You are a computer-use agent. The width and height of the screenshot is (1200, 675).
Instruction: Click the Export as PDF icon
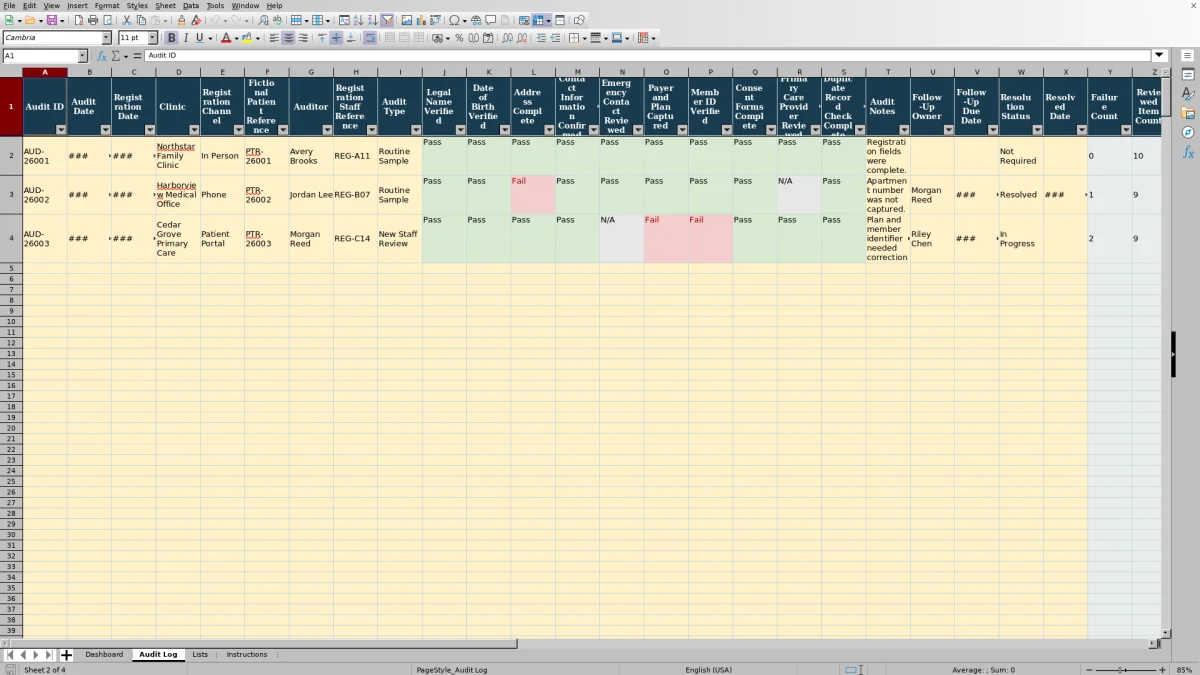78,20
